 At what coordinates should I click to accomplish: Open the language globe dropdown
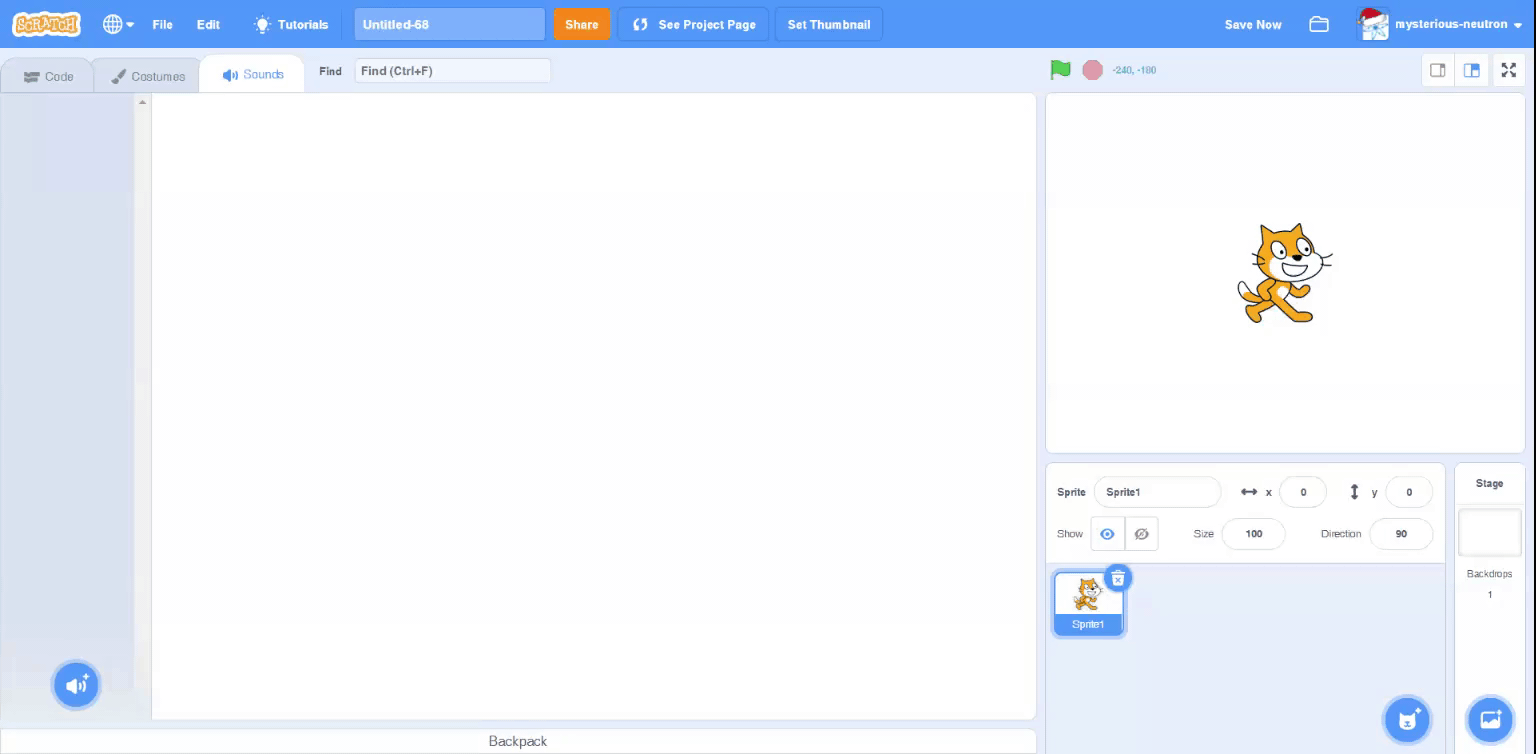(118, 24)
